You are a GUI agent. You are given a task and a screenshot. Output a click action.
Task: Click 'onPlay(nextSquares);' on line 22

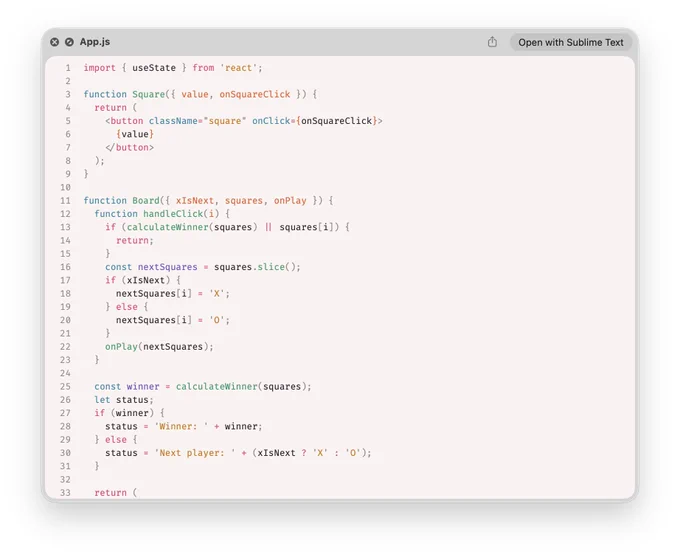tap(159, 347)
